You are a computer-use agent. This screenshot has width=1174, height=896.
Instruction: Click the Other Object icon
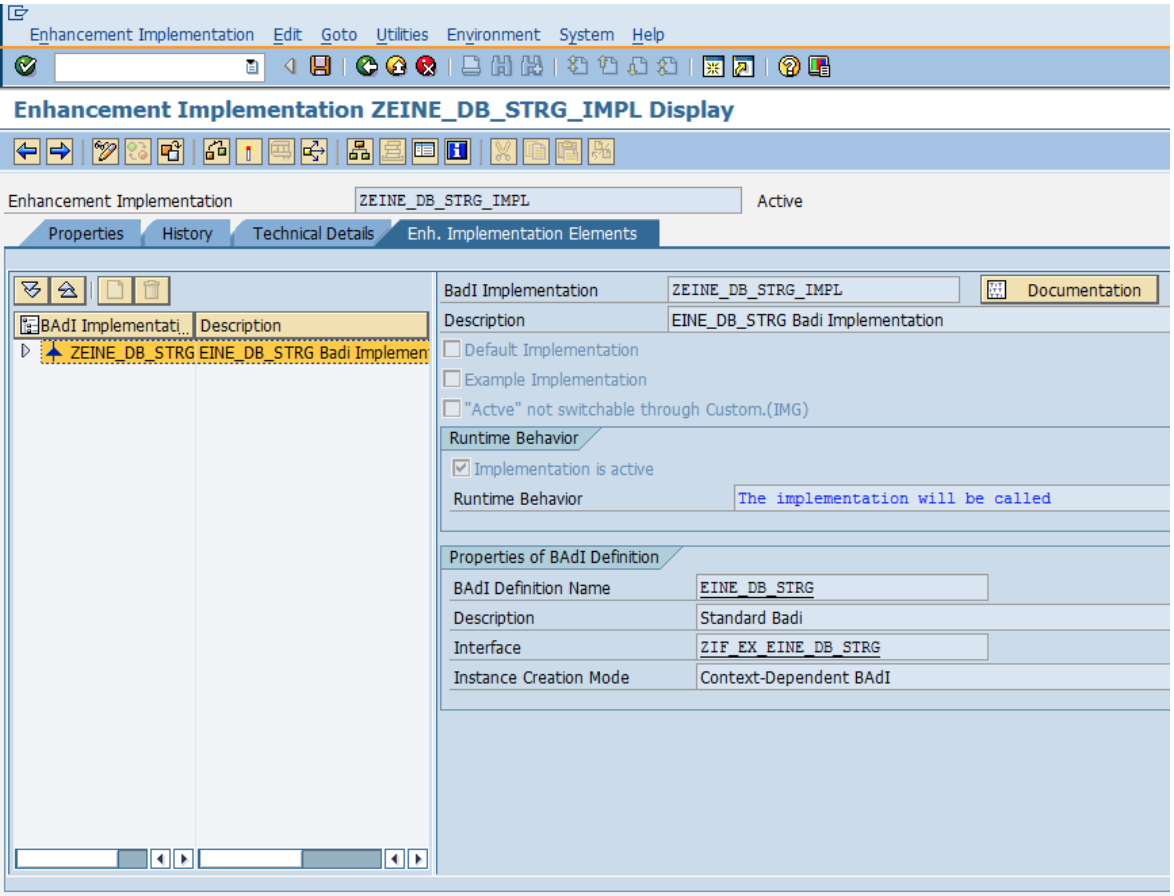tap(171, 151)
